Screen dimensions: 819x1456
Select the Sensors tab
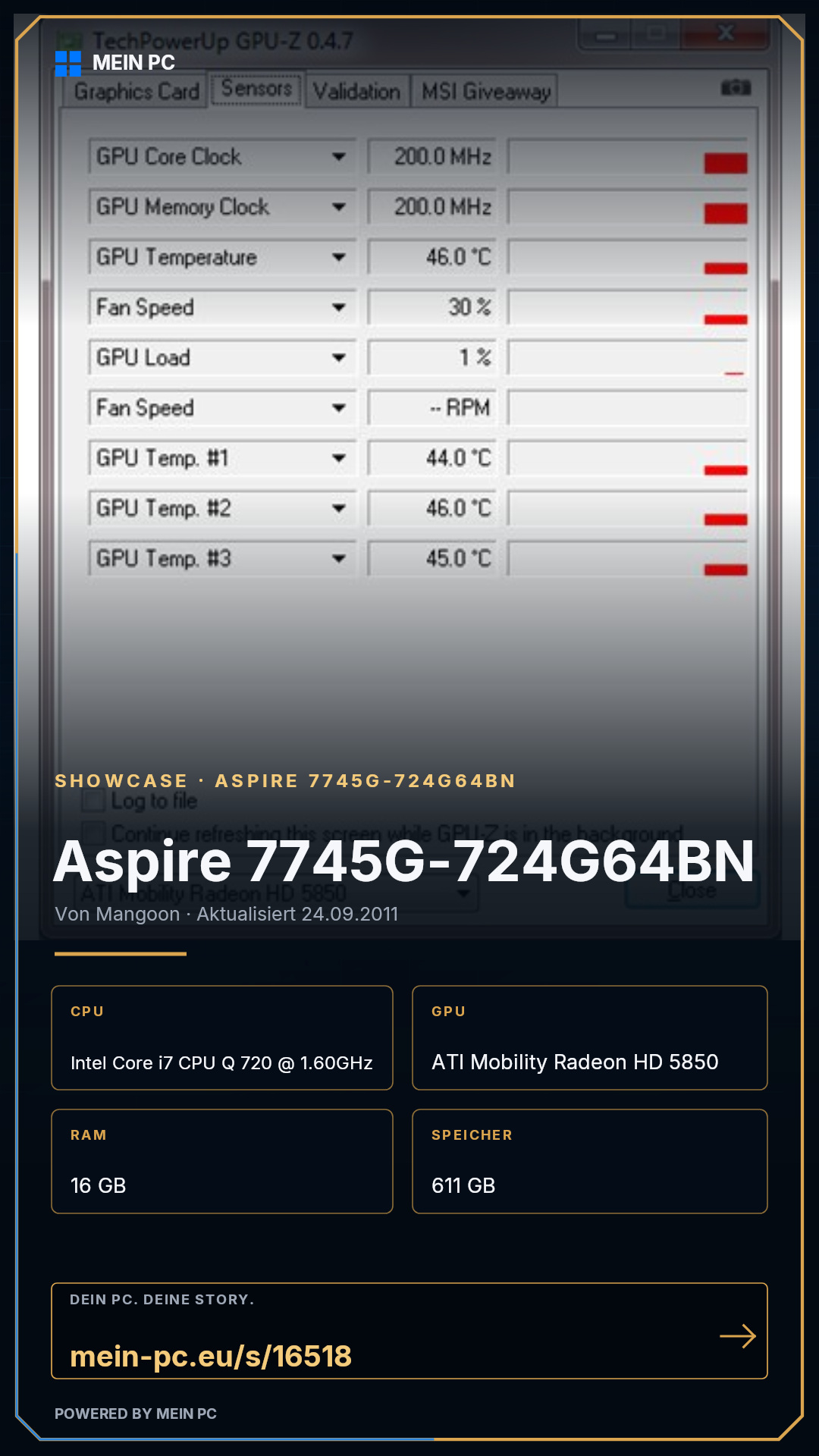[x=256, y=89]
